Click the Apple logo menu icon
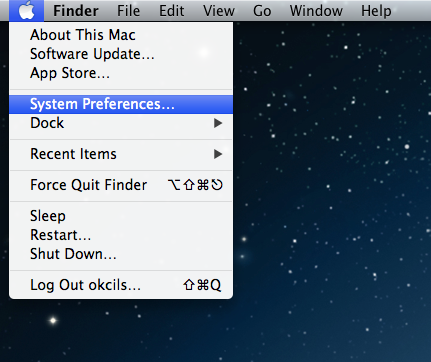Screen dimensions: 431x362 coord(26,11)
